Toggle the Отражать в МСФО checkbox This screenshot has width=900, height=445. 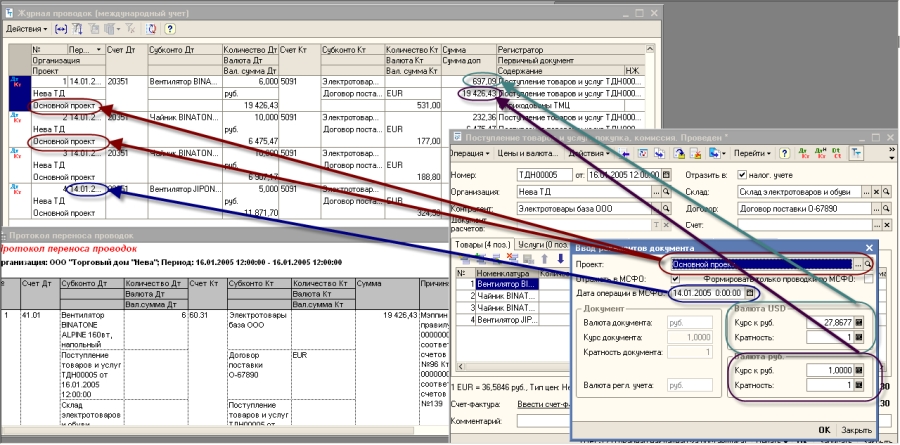(x=675, y=279)
